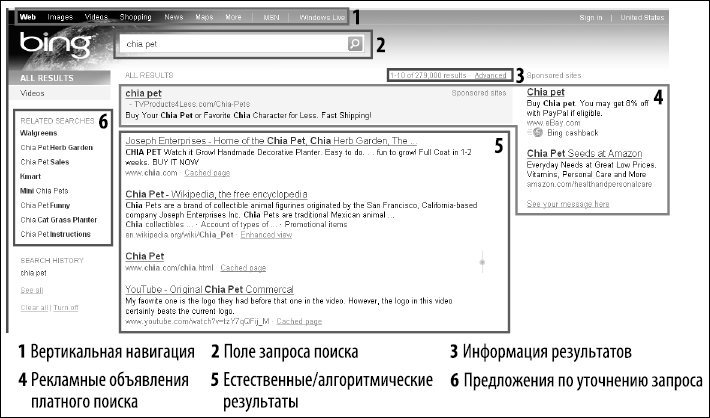Open Cached page for chia.html result
This screenshot has width=710, height=418.
click(x=243, y=268)
